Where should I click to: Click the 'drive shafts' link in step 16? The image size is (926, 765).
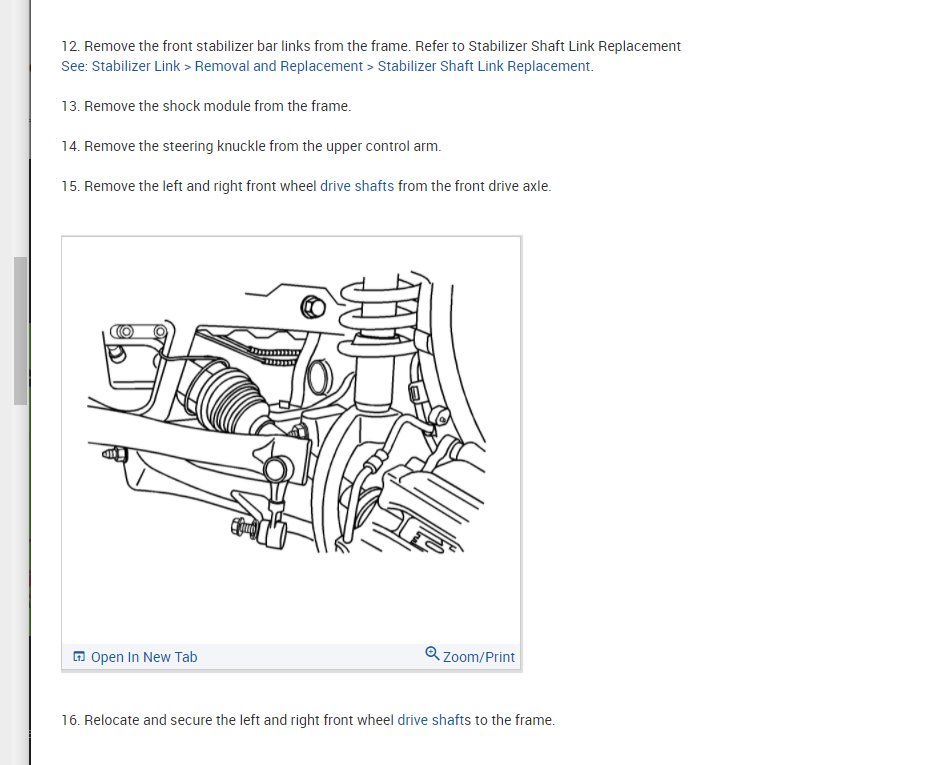tap(434, 720)
